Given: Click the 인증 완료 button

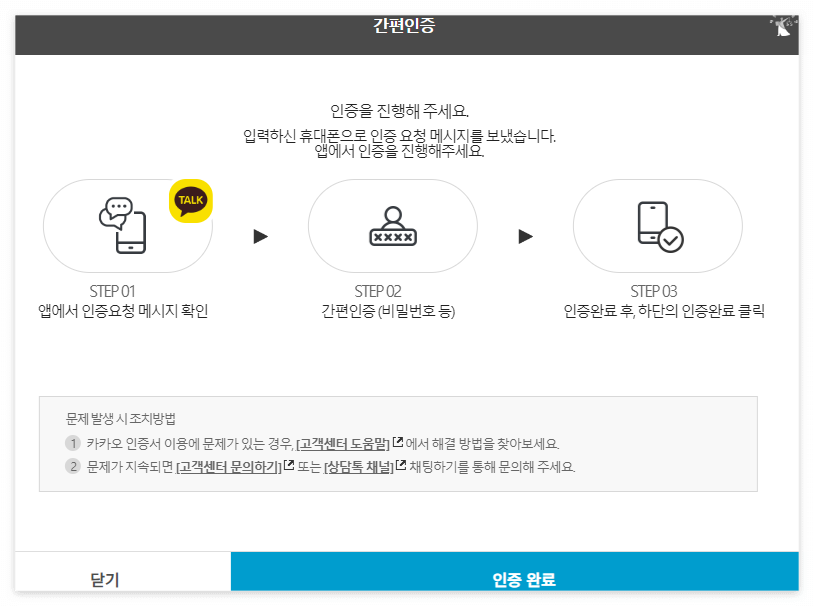Looking at the screenshot, I should pyautogui.click(x=514, y=571).
